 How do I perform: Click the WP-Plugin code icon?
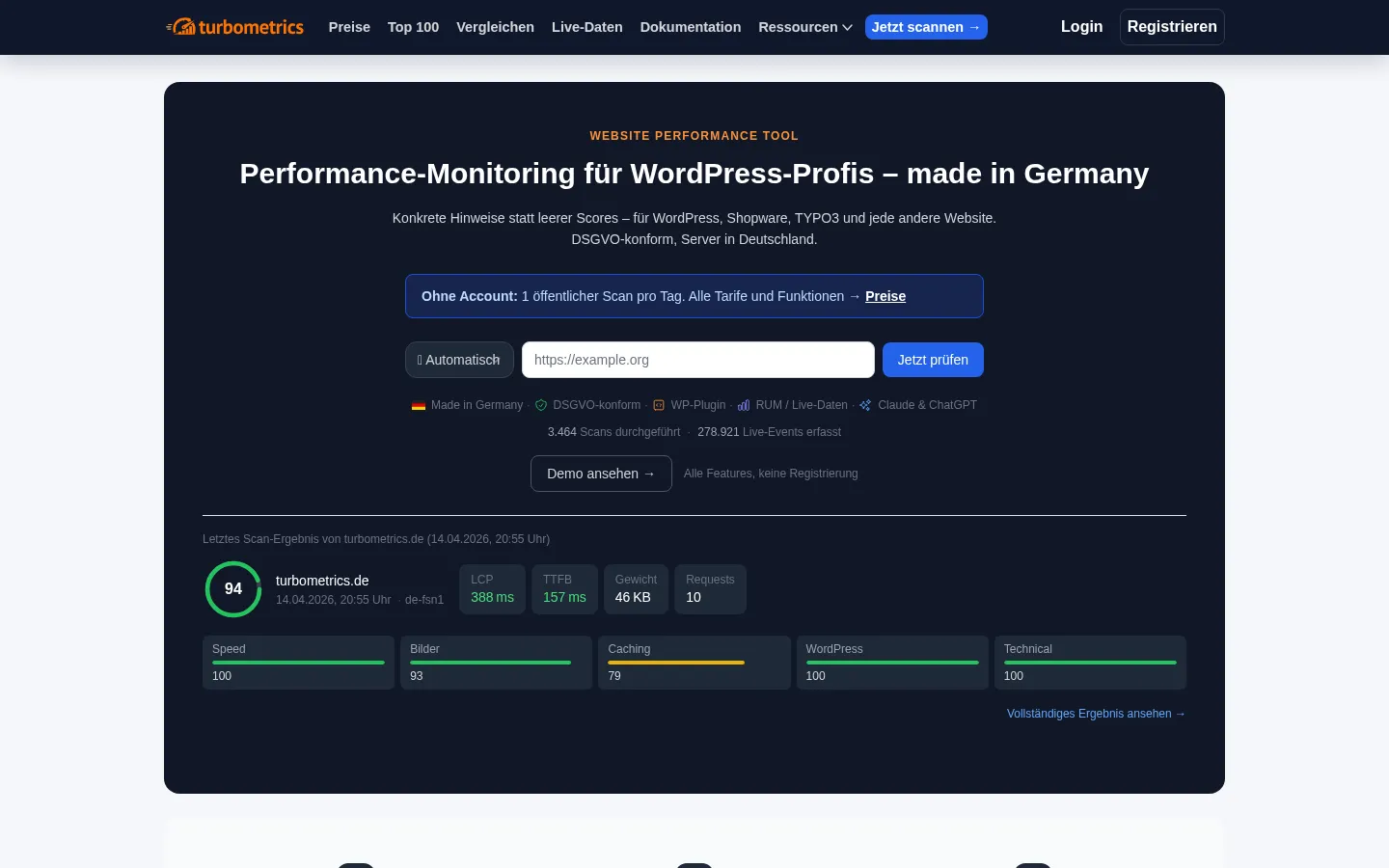[x=659, y=405]
